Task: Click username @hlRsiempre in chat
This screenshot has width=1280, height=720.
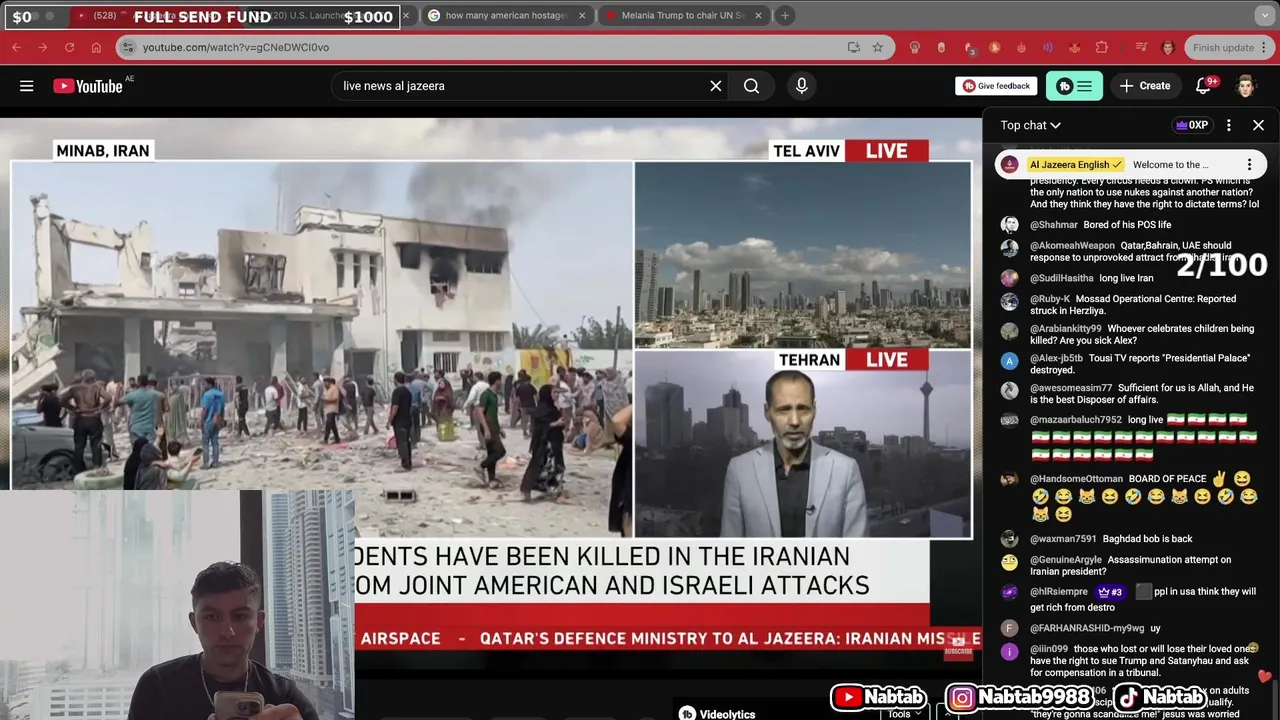Action: coord(1060,591)
